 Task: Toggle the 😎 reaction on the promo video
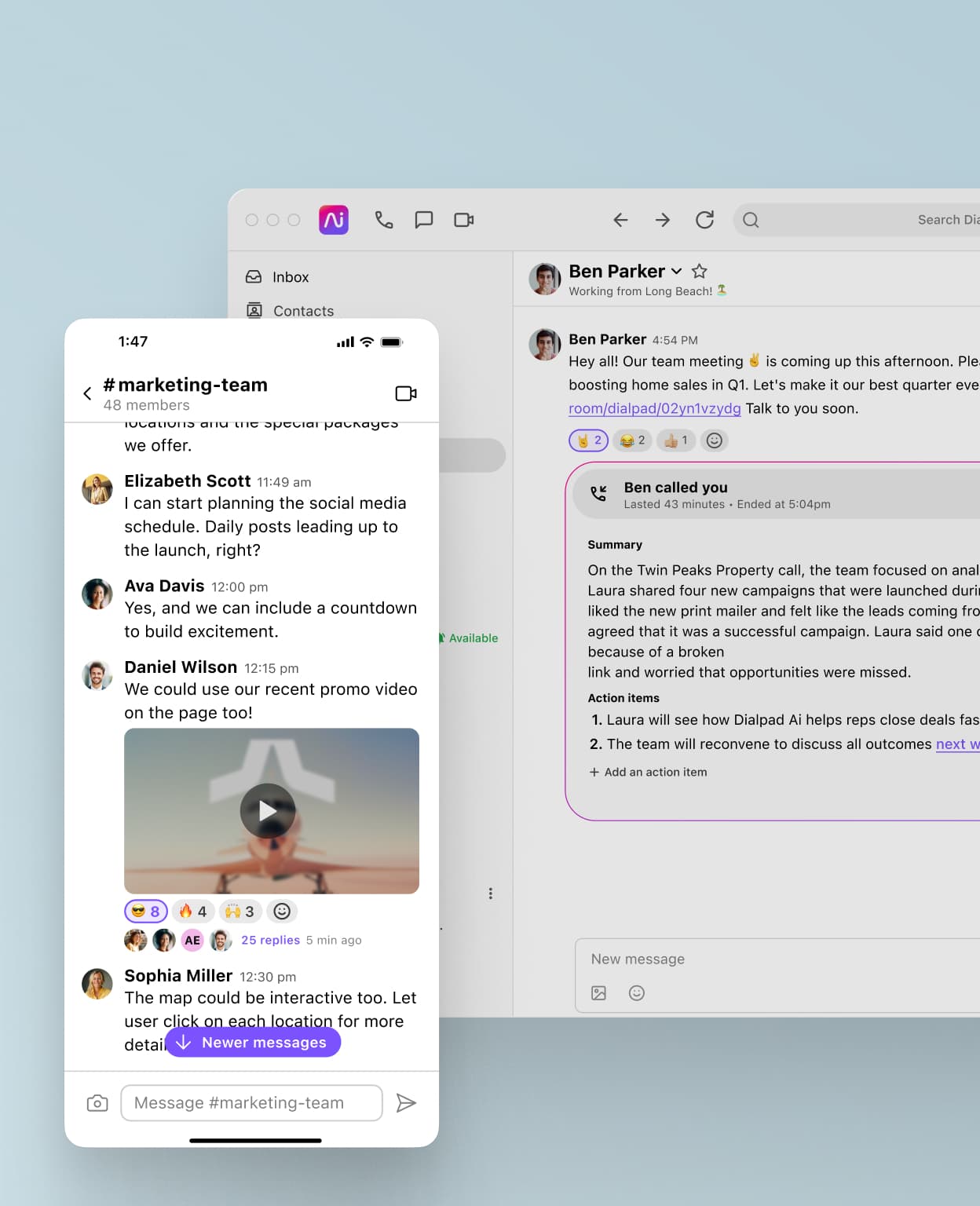145,911
